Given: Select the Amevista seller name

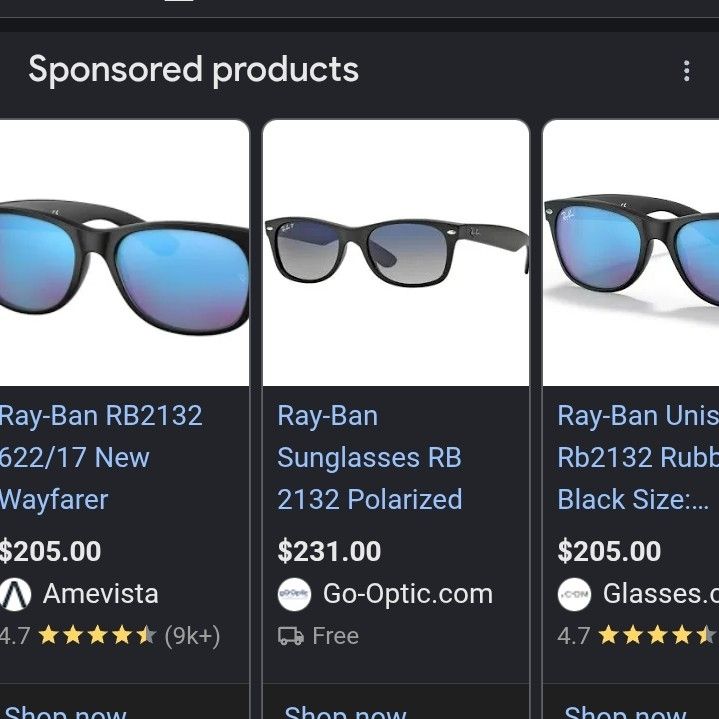Looking at the screenshot, I should [101, 594].
